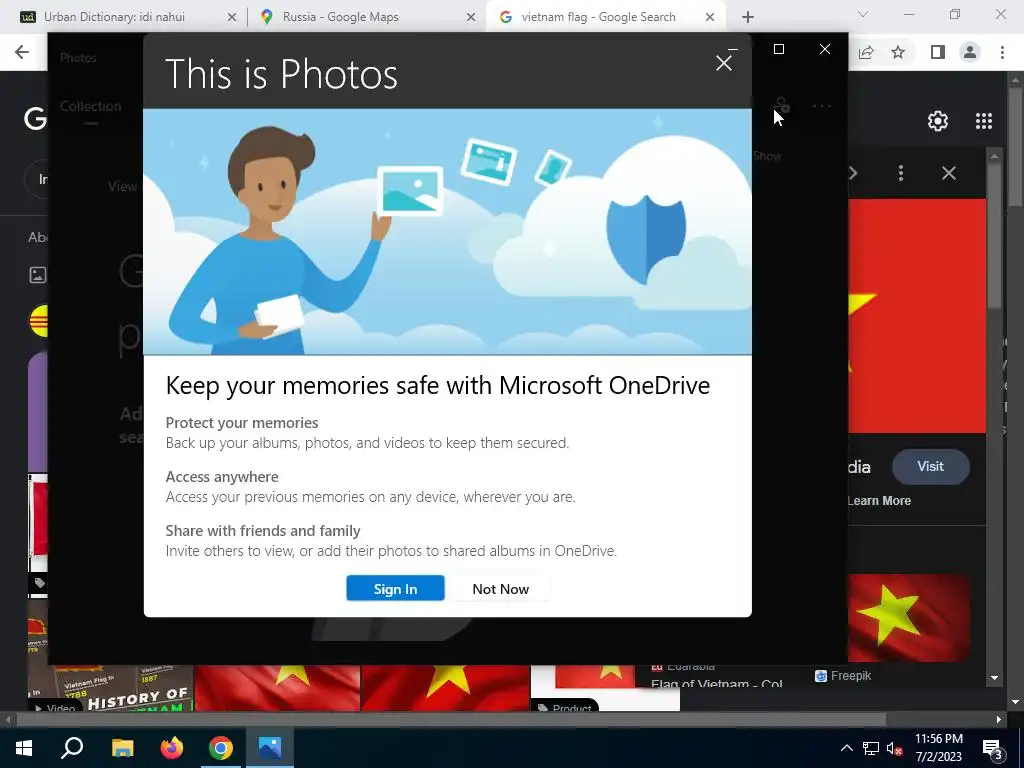Viewport: 1024px width, 768px height.
Task: Go to next image in preview panel
Action: point(853,173)
